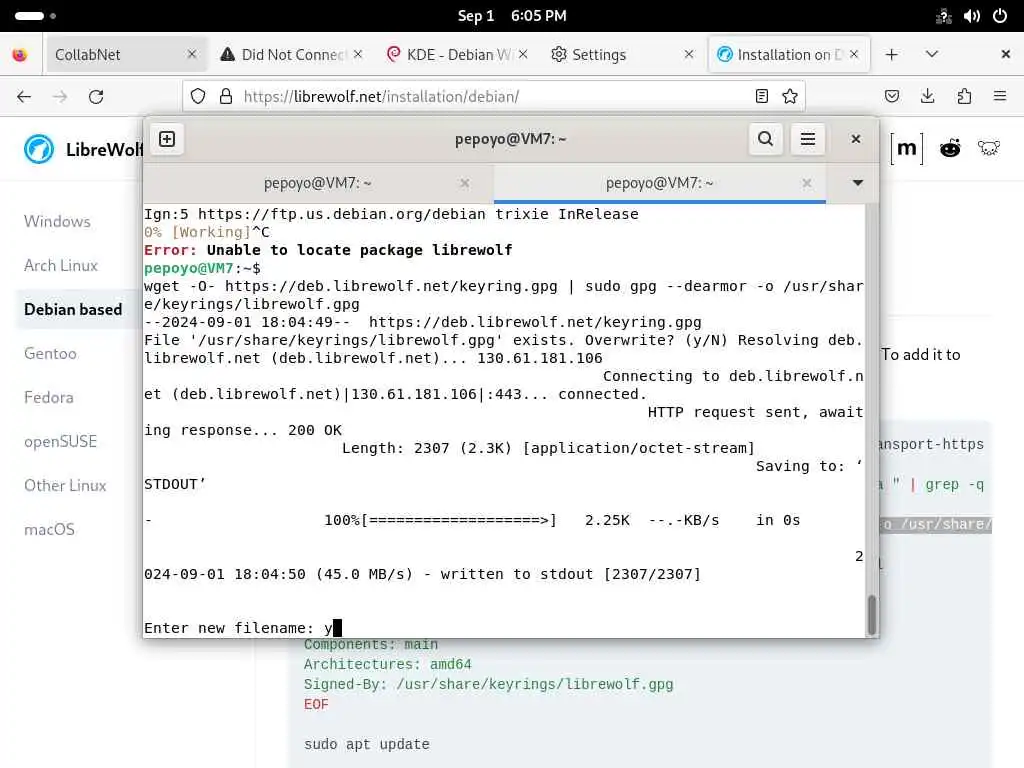Open the power menu icon

pyautogui.click(x=1000, y=16)
